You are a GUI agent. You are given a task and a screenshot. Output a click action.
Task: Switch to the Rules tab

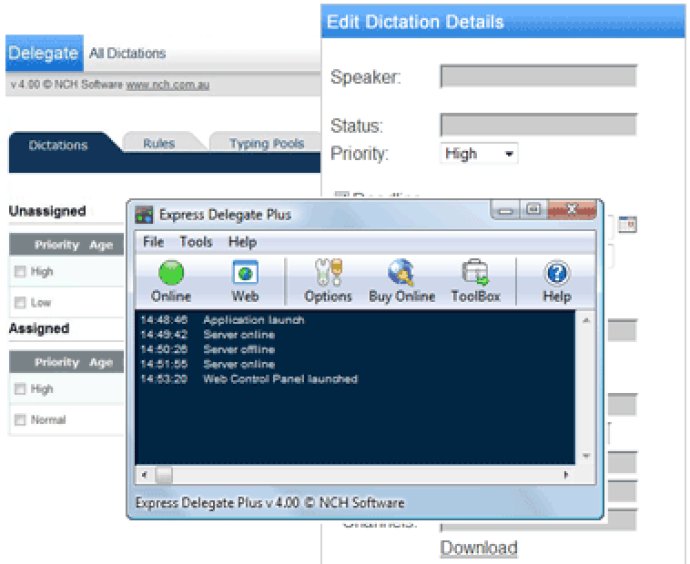[x=159, y=143]
